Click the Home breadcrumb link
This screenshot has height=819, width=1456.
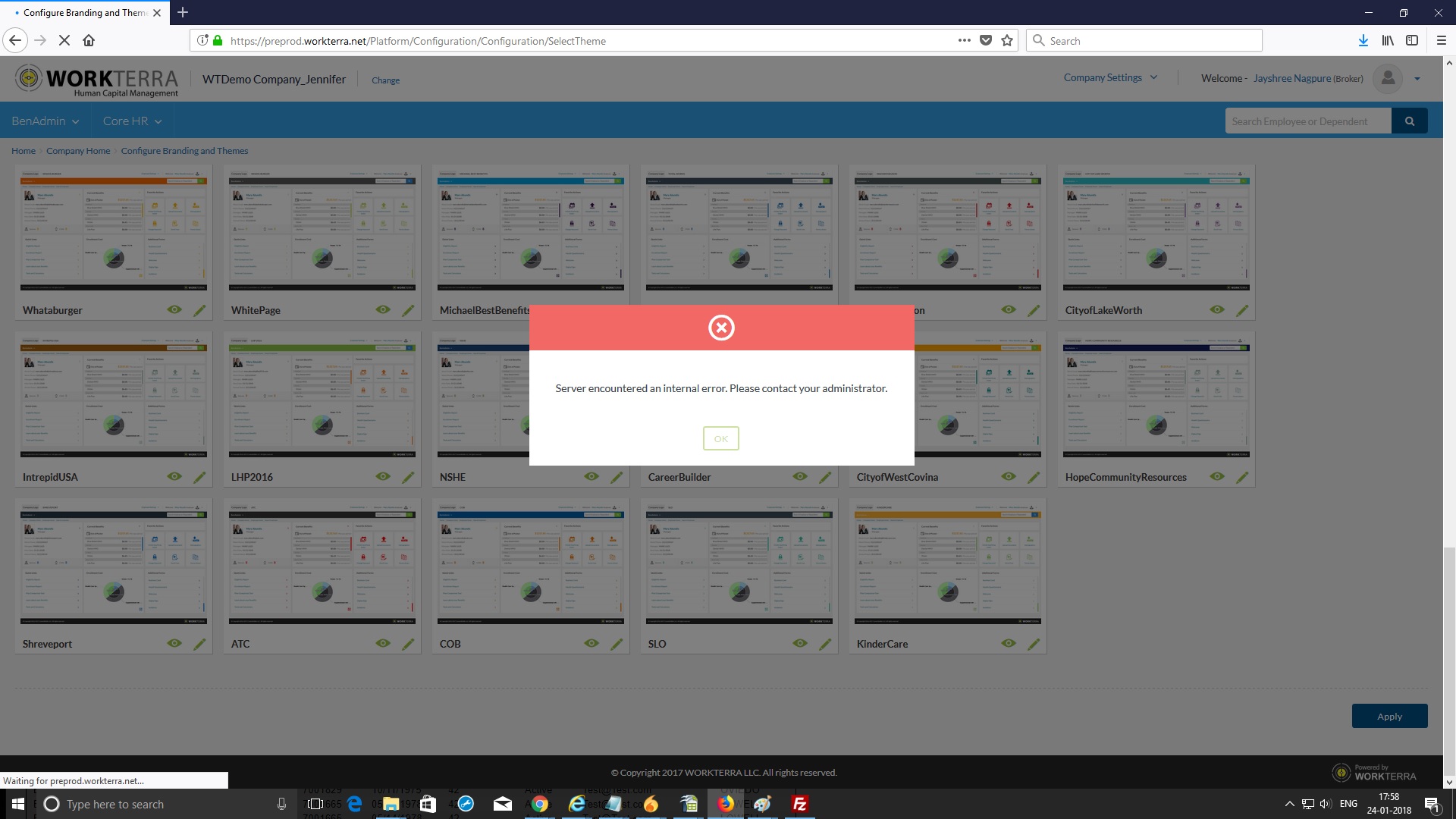click(x=24, y=151)
